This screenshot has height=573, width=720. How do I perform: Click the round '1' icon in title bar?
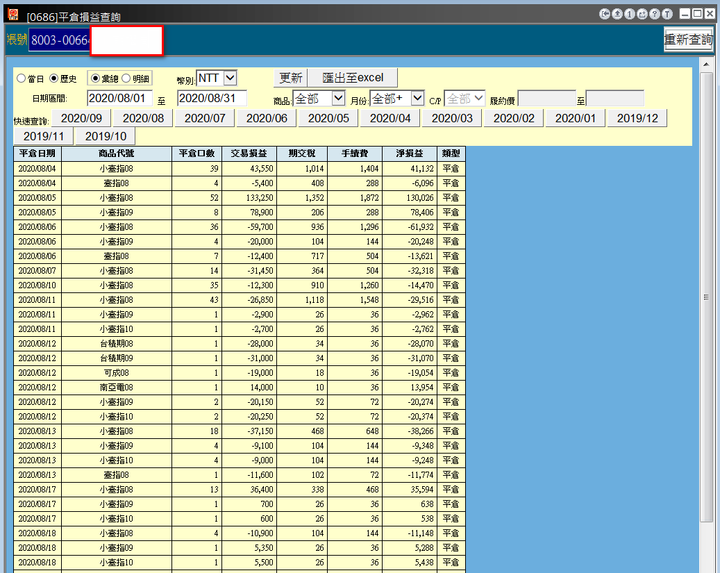629,14
